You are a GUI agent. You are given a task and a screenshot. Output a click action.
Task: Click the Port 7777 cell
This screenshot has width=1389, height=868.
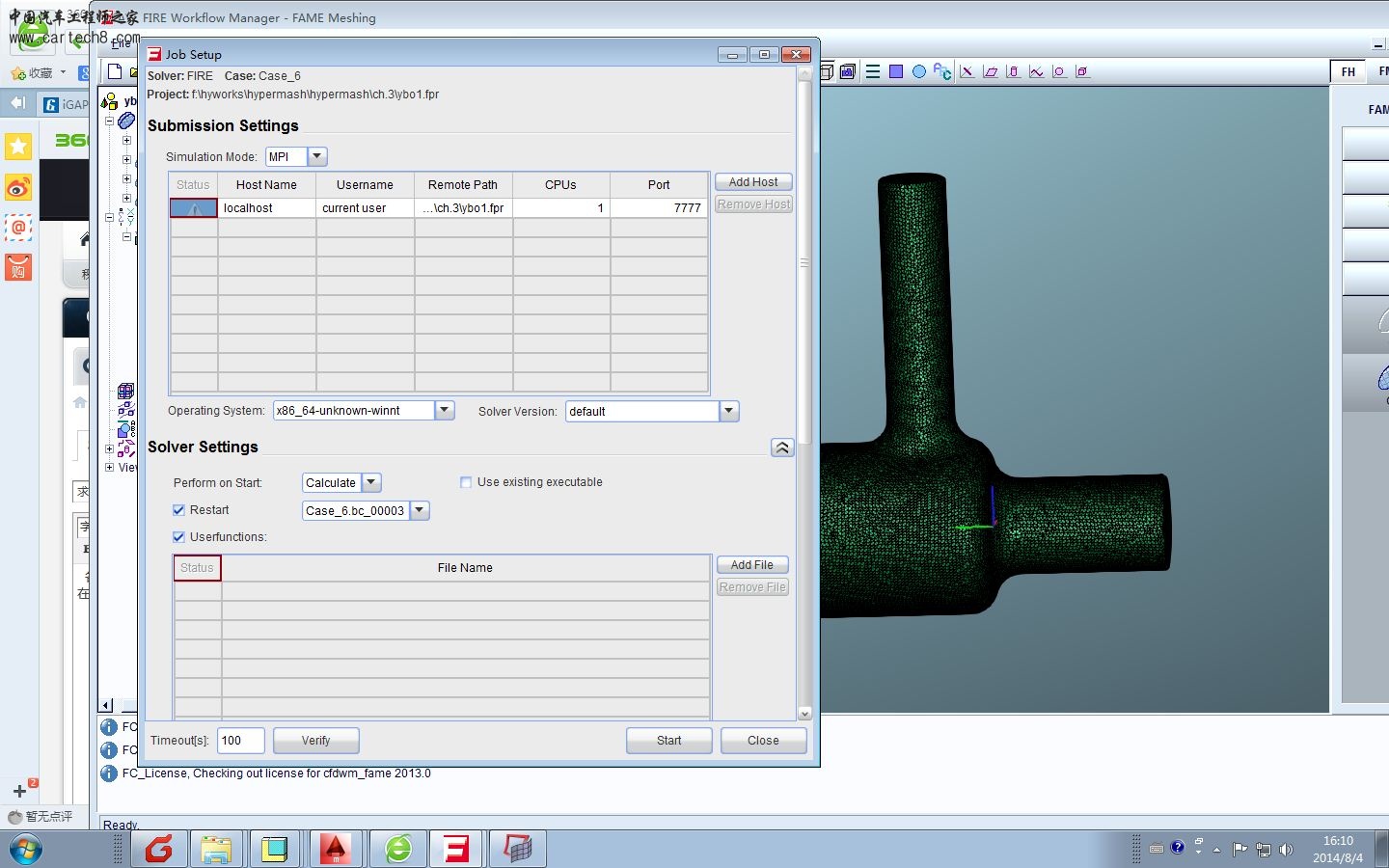(x=659, y=208)
